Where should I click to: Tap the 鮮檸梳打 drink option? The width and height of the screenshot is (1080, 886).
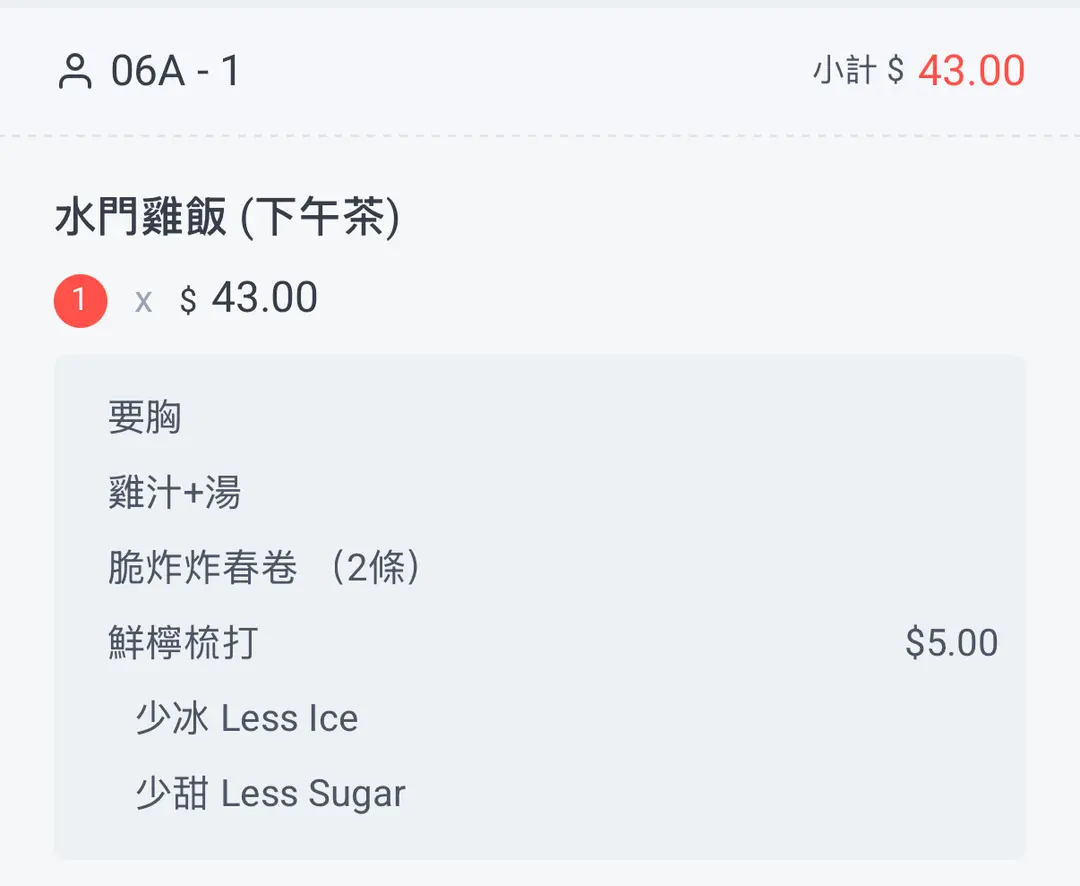(x=183, y=643)
